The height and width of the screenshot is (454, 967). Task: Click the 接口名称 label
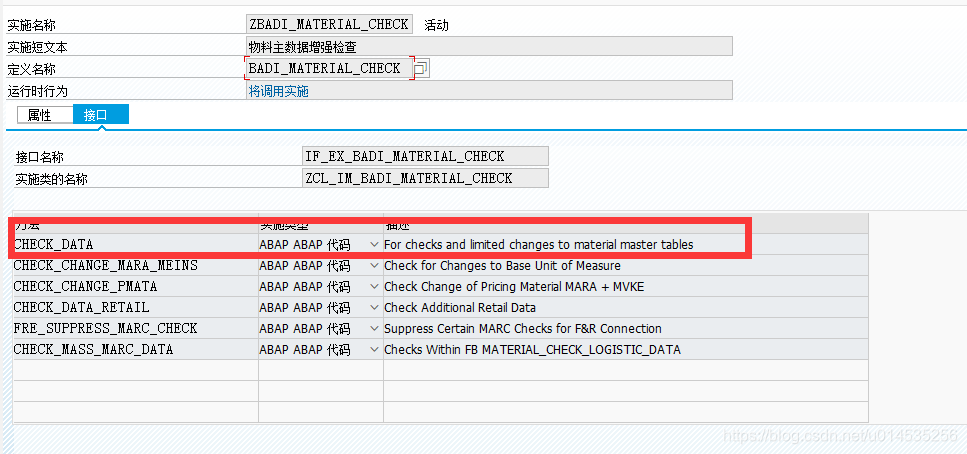pyautogui.click(x=39, y=157)
